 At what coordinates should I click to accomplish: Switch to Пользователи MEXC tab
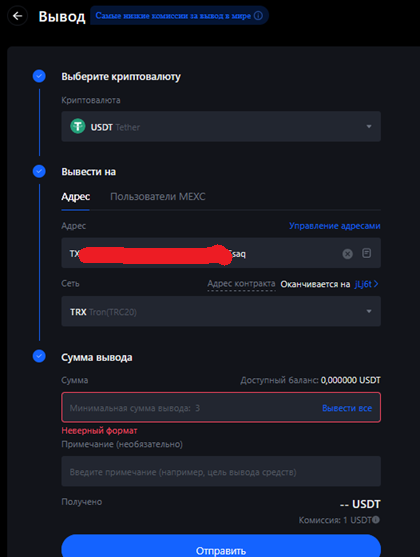point(158,197)
